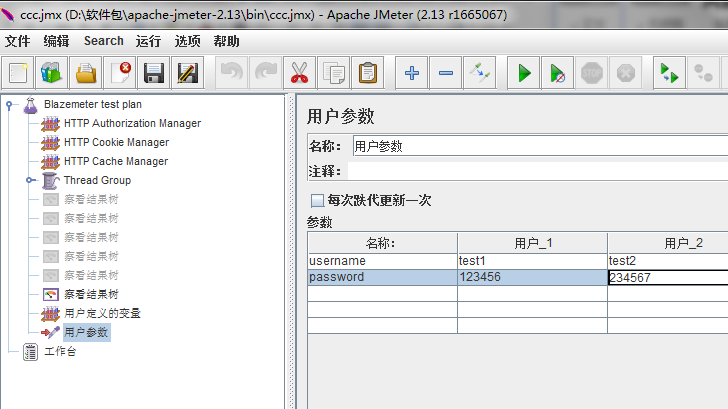Start the test with green play icon
Screen dimensions: 728x409
coord(524,73)
